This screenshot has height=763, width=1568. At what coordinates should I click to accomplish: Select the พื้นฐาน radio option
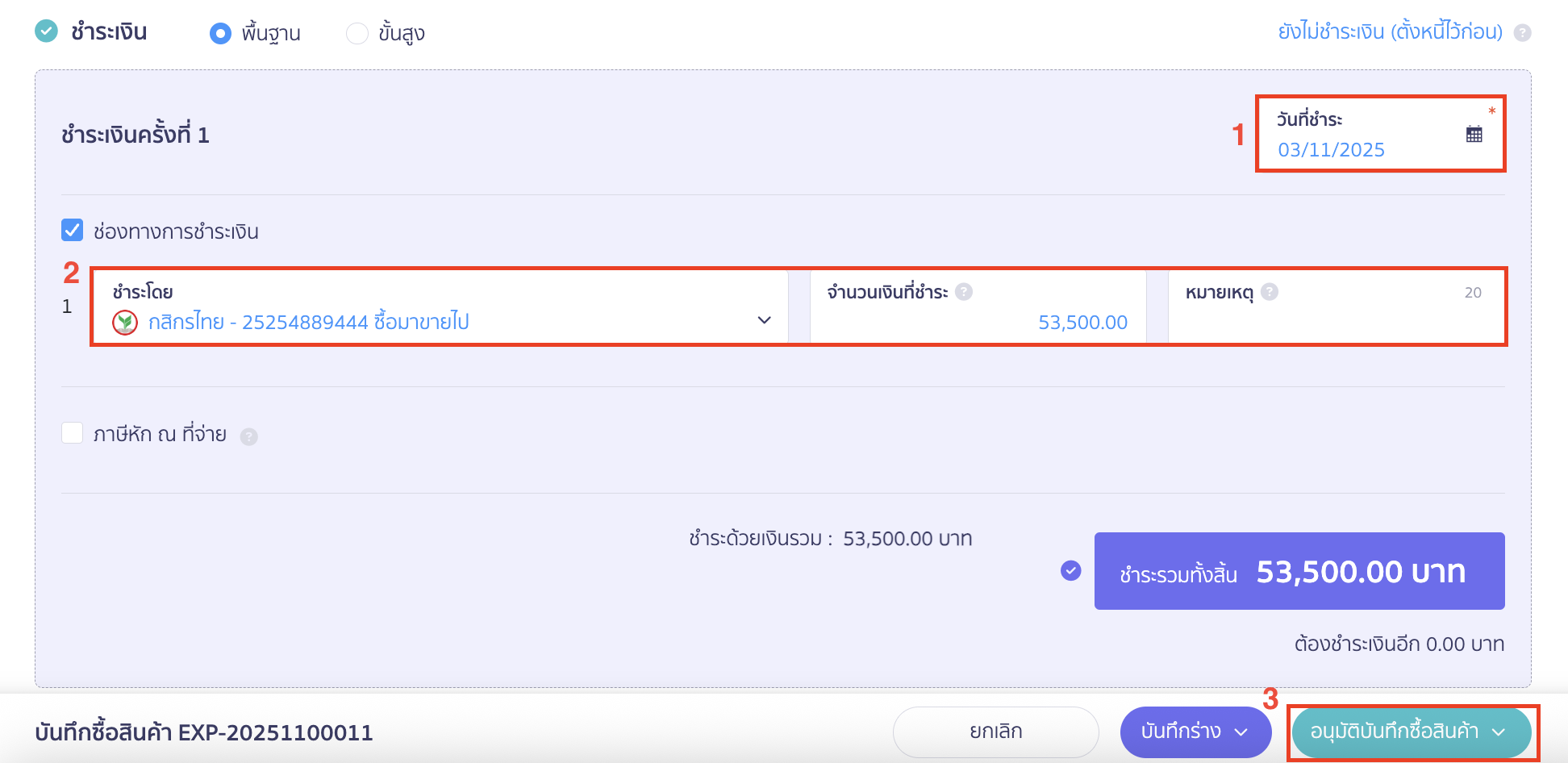220,33
